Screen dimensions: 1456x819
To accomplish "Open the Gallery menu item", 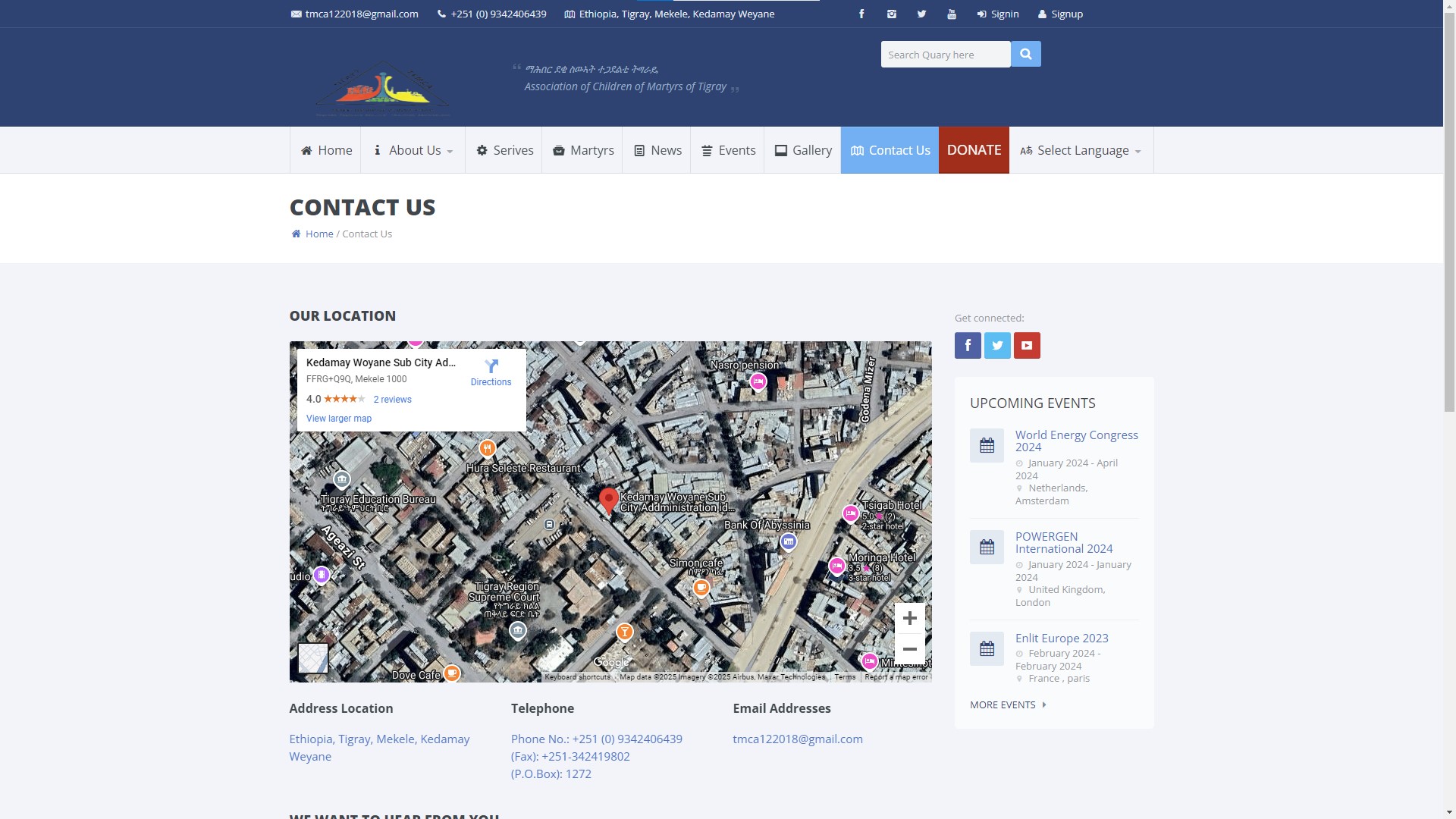I will (x=802, y=150).
